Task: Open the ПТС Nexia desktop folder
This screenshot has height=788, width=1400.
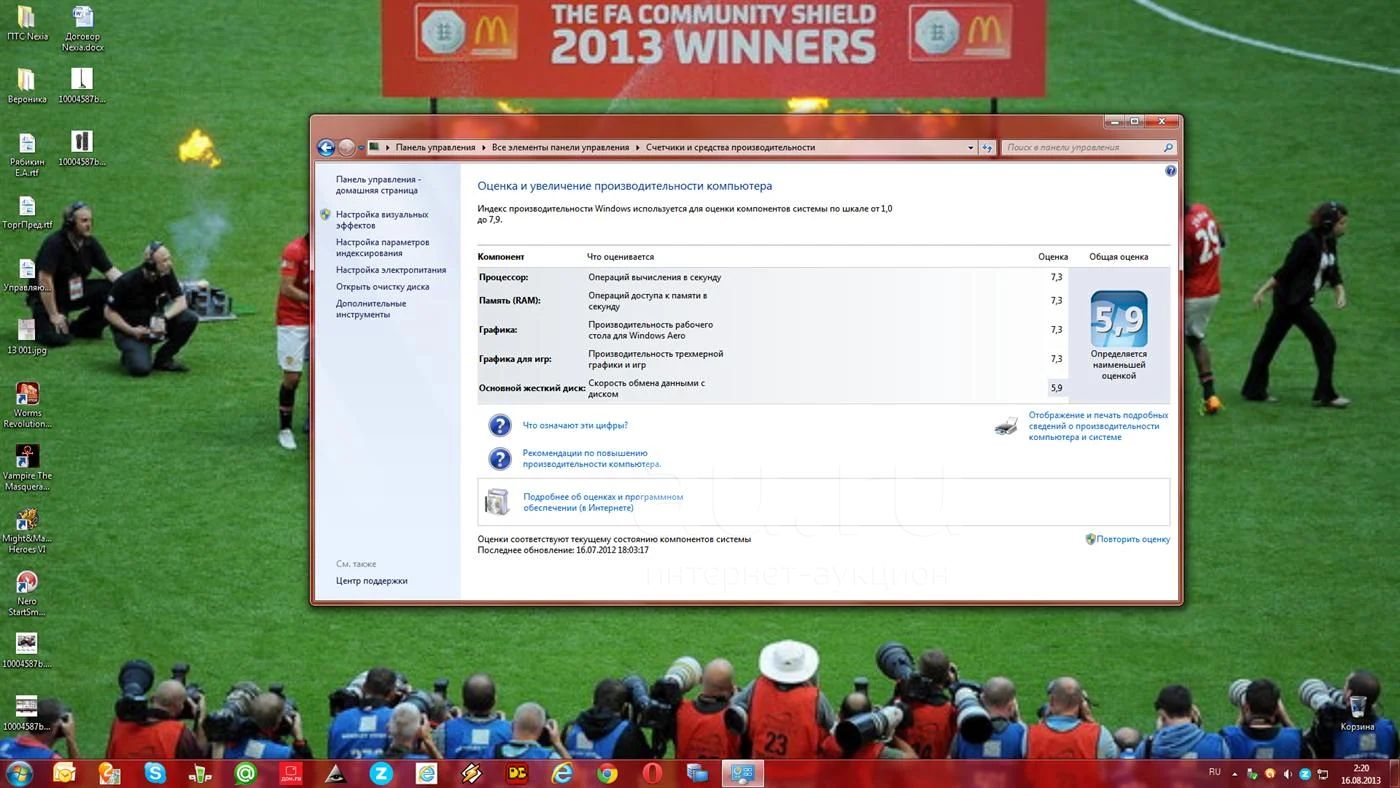Action: click(27, 23)
